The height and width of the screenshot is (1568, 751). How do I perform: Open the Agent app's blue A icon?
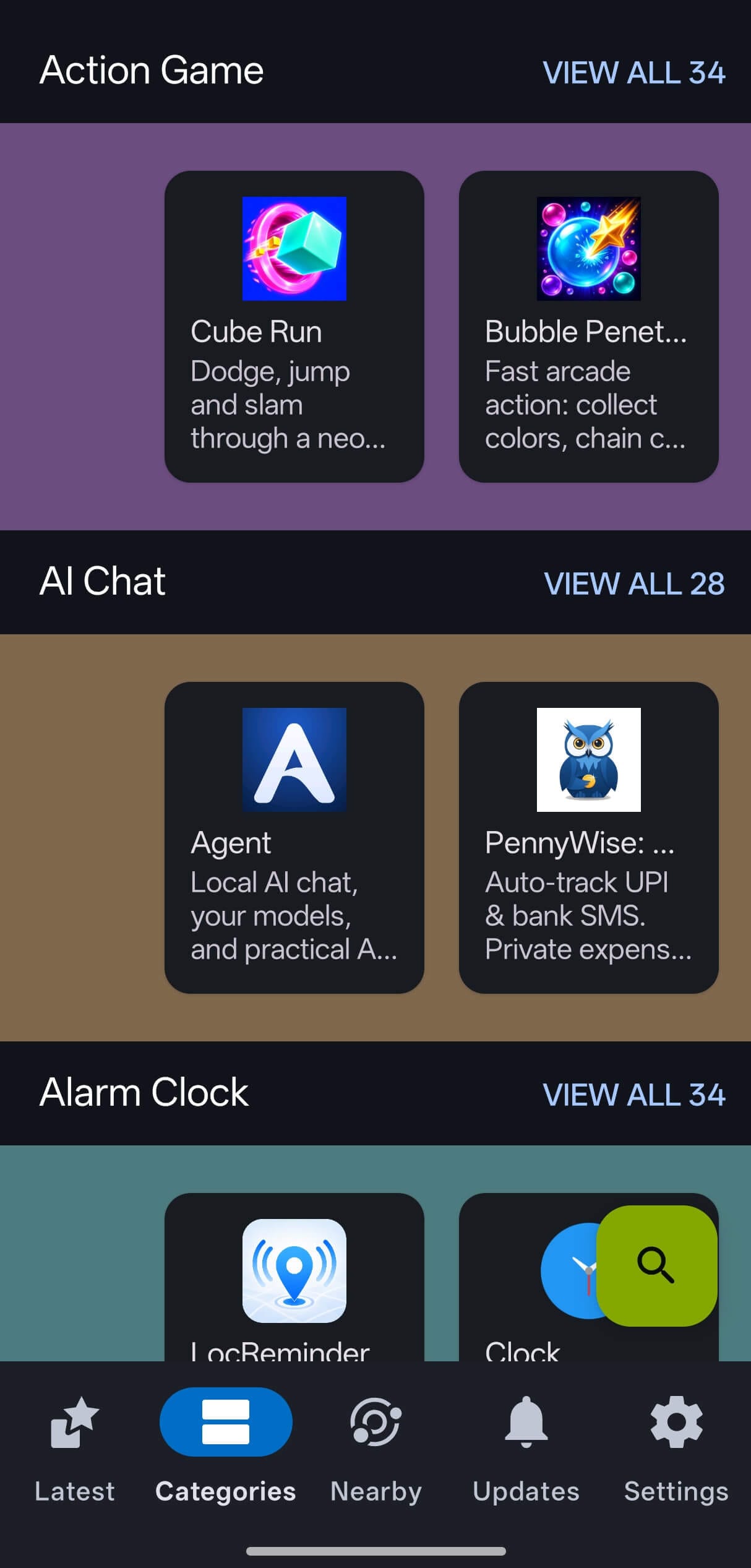click(294, 760)
